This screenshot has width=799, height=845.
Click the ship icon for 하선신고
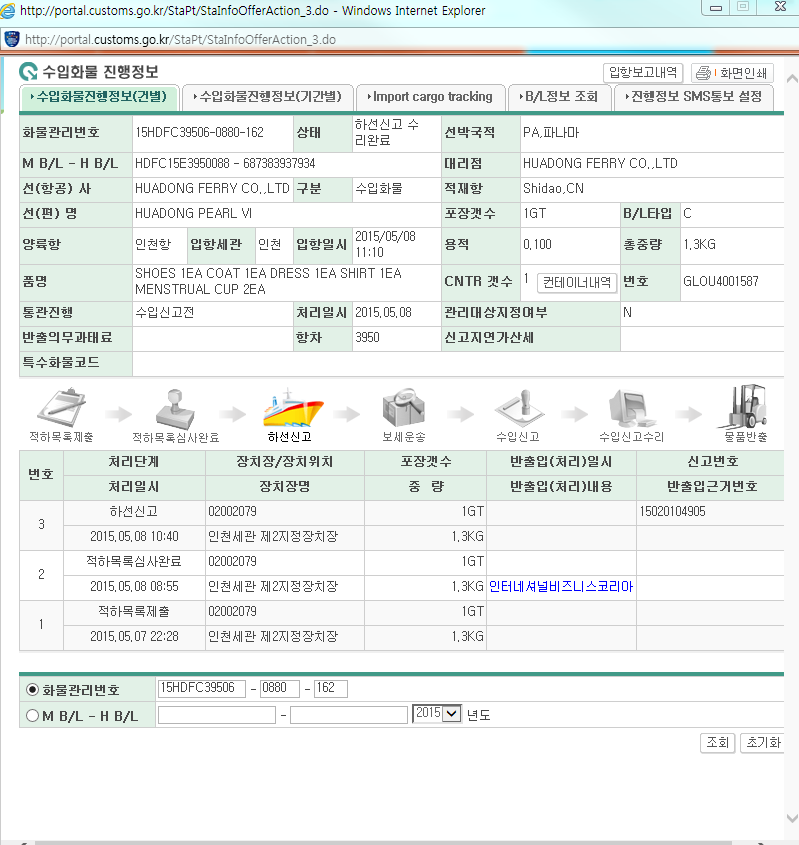293,407
